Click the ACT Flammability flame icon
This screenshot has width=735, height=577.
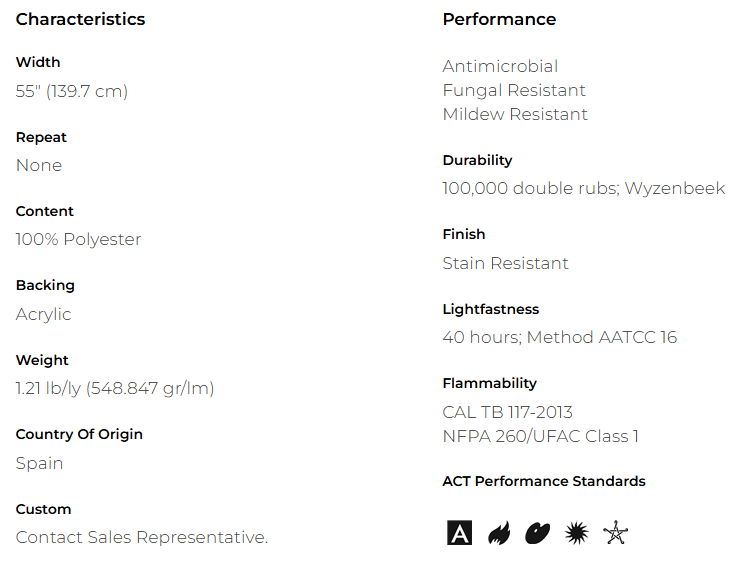[498, 533]
